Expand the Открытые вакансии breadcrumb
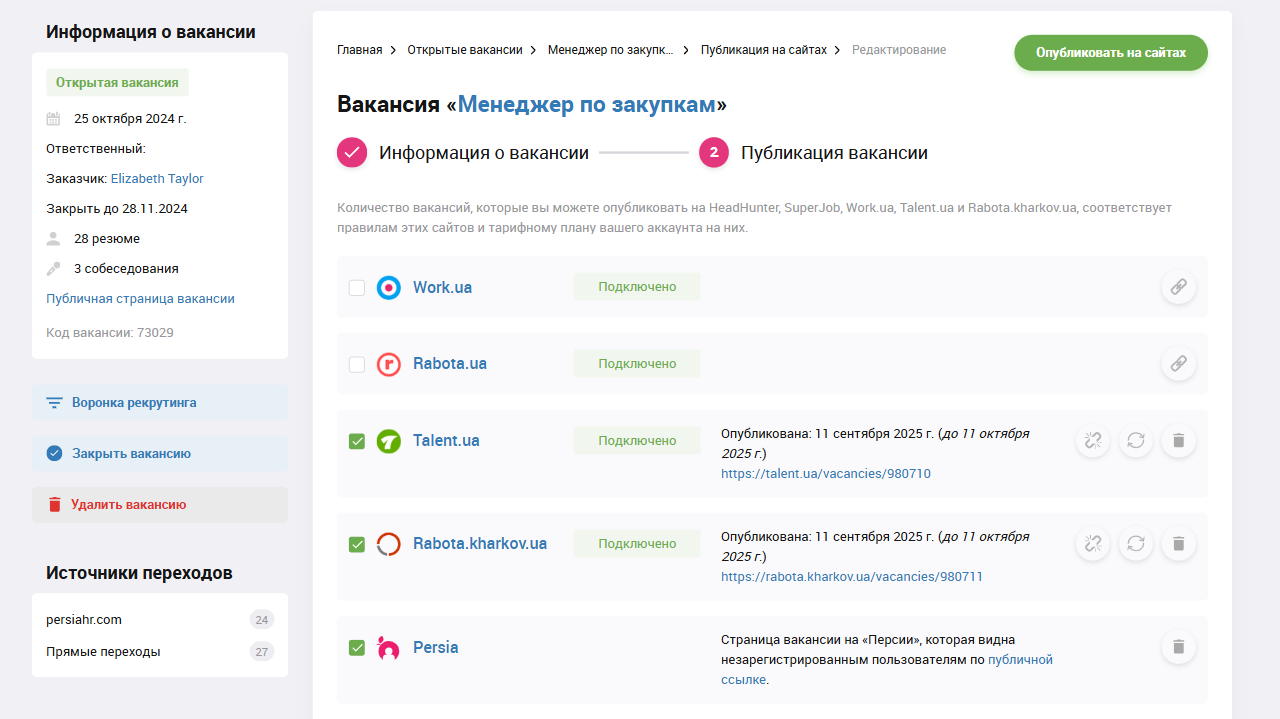Image resolution: width=1280 pixels, height=719 pixels. pyautogui.click(x=465, y=49)
